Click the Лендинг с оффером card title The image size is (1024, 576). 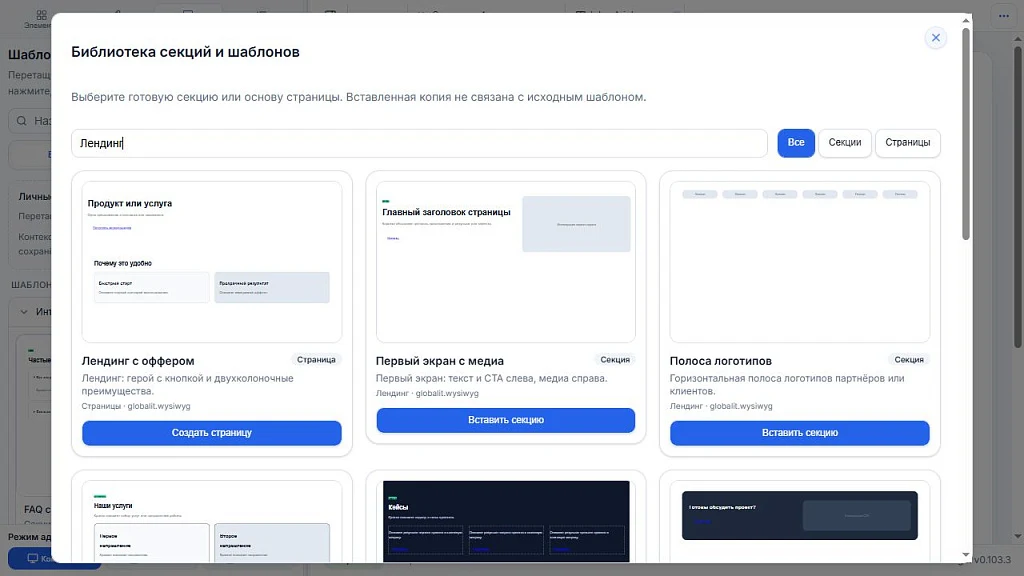click(138, 361)
